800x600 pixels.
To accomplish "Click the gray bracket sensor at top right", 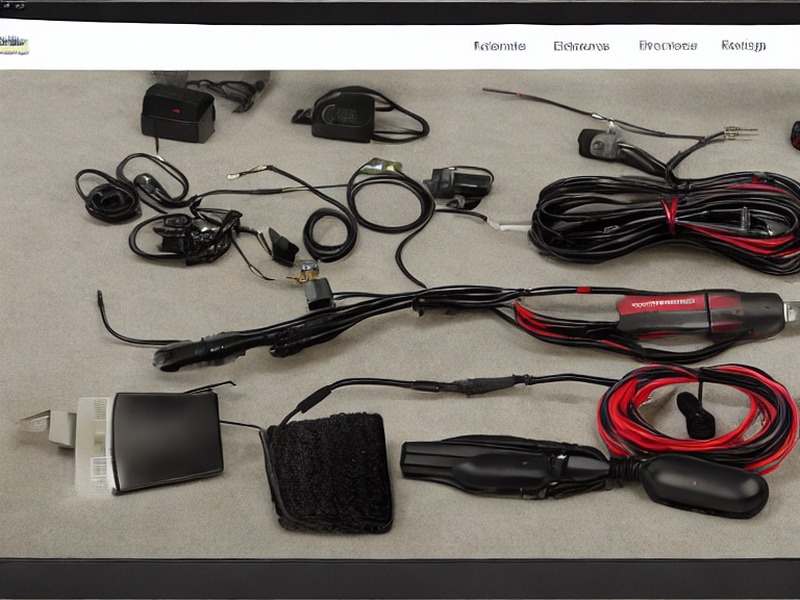I will (x=601, y=143).
